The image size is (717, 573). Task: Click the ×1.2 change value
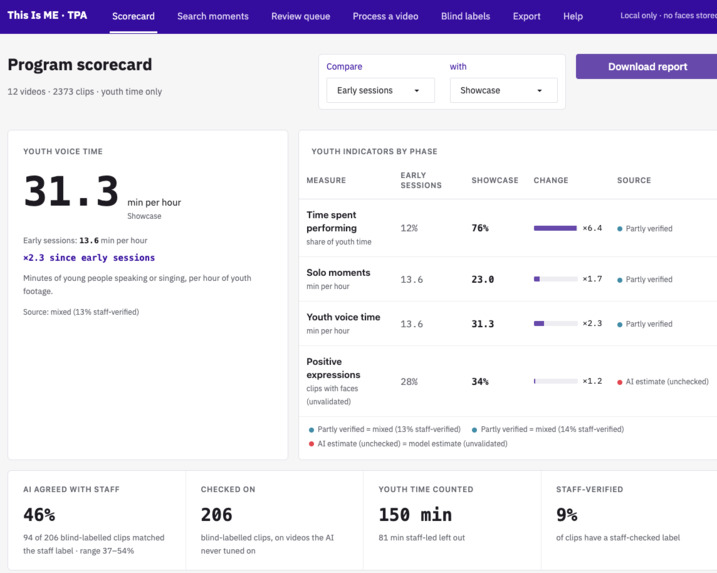[592, 381]
